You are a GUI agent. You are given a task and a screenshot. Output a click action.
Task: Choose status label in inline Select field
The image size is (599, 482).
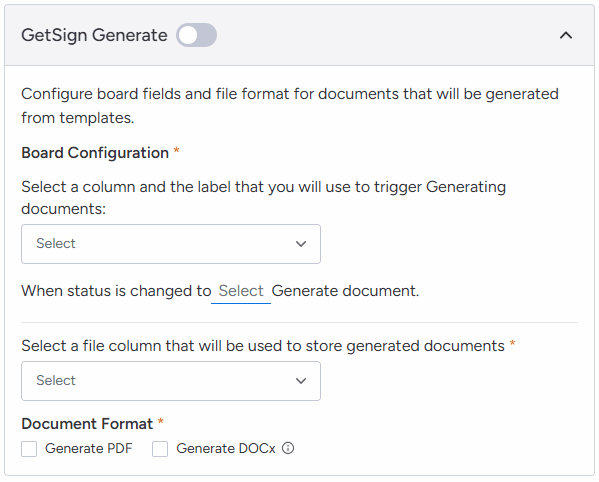click(241, 291)
